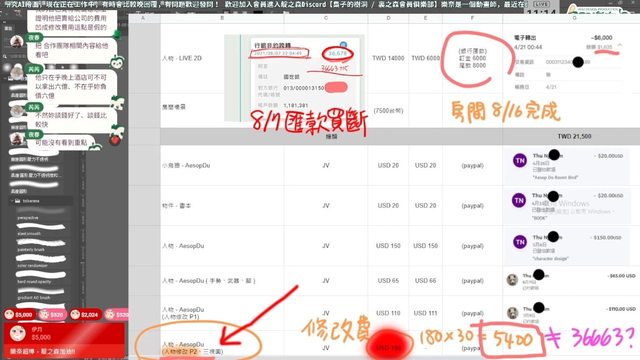This screenshot has height=360, width=640.
Task: Click the folder icon next to tokarene
Action: tap(18, 201)
